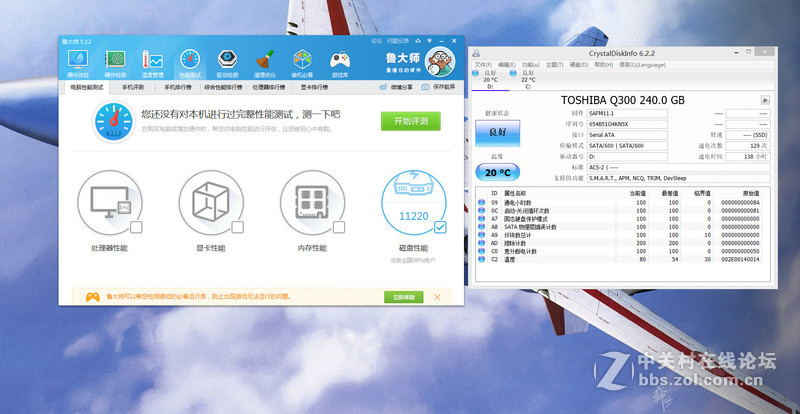Viewport: 800px width, 414px height.
Task: Open the 问题反馈 link in title bar
Action: coord(398,41)
